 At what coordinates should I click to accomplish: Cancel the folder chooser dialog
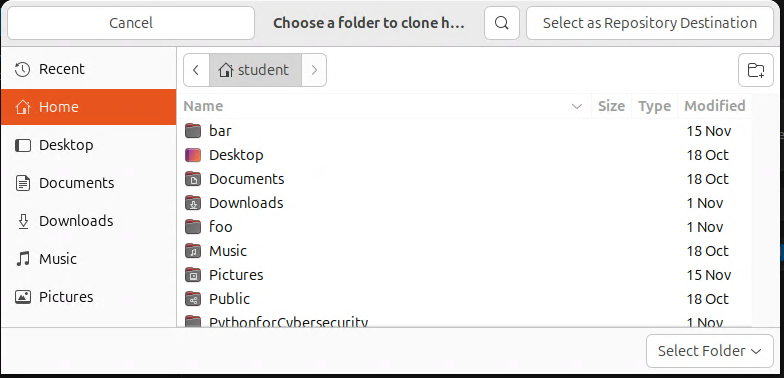pyautogui.click(x=131, y=23)
